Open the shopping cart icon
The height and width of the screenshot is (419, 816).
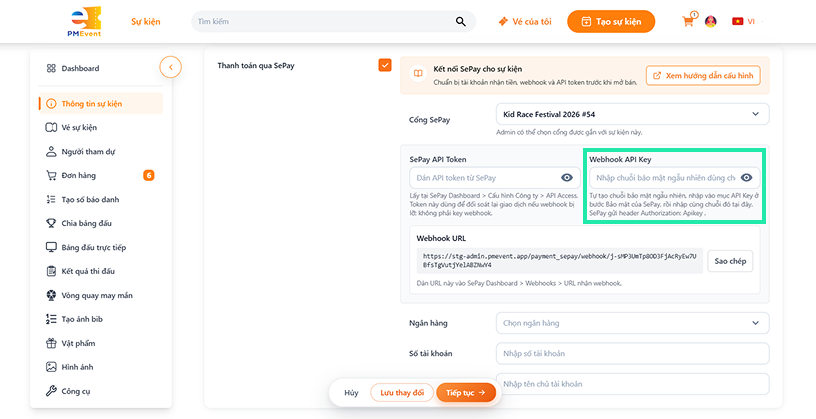pyautogui.click(x=688, y=22)
